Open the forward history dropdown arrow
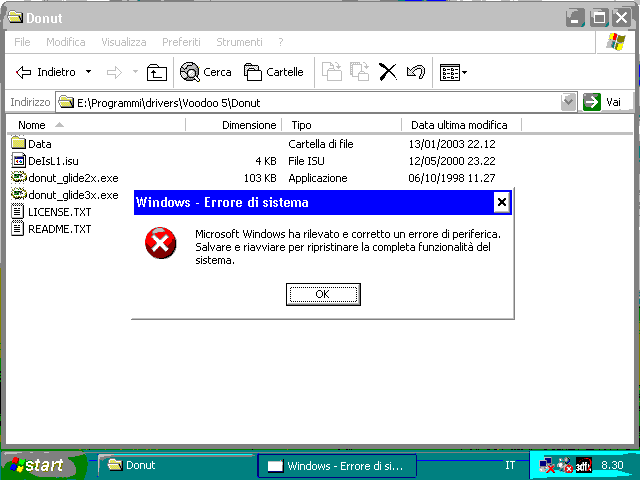This screenshot has width=640, height=480. pos(135,72)
